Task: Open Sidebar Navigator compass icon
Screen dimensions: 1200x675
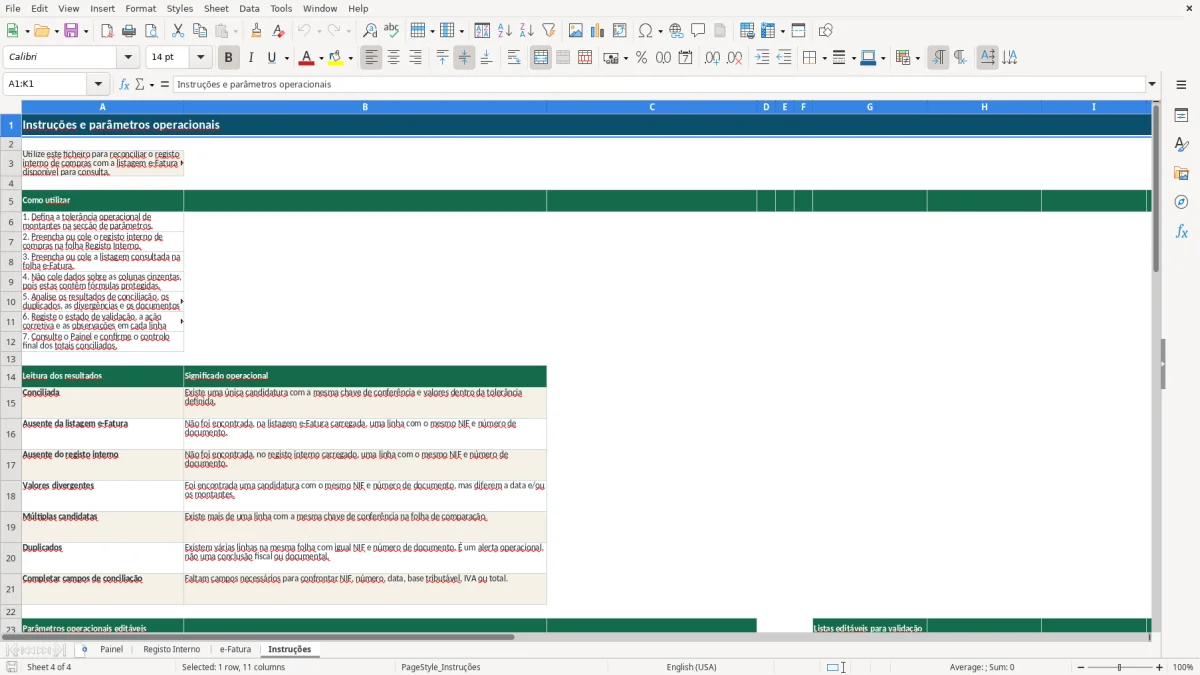Action: coord(1181,202)
